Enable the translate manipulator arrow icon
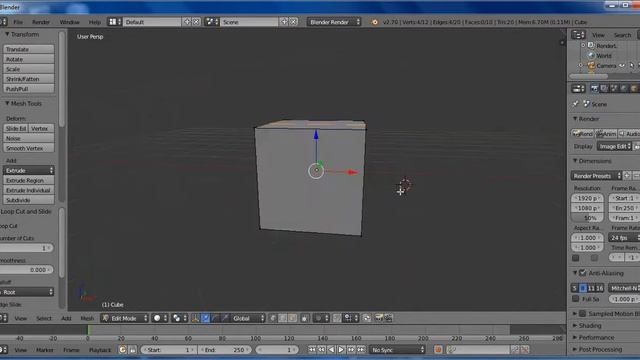The image size is (640, 360). (205, 318)
